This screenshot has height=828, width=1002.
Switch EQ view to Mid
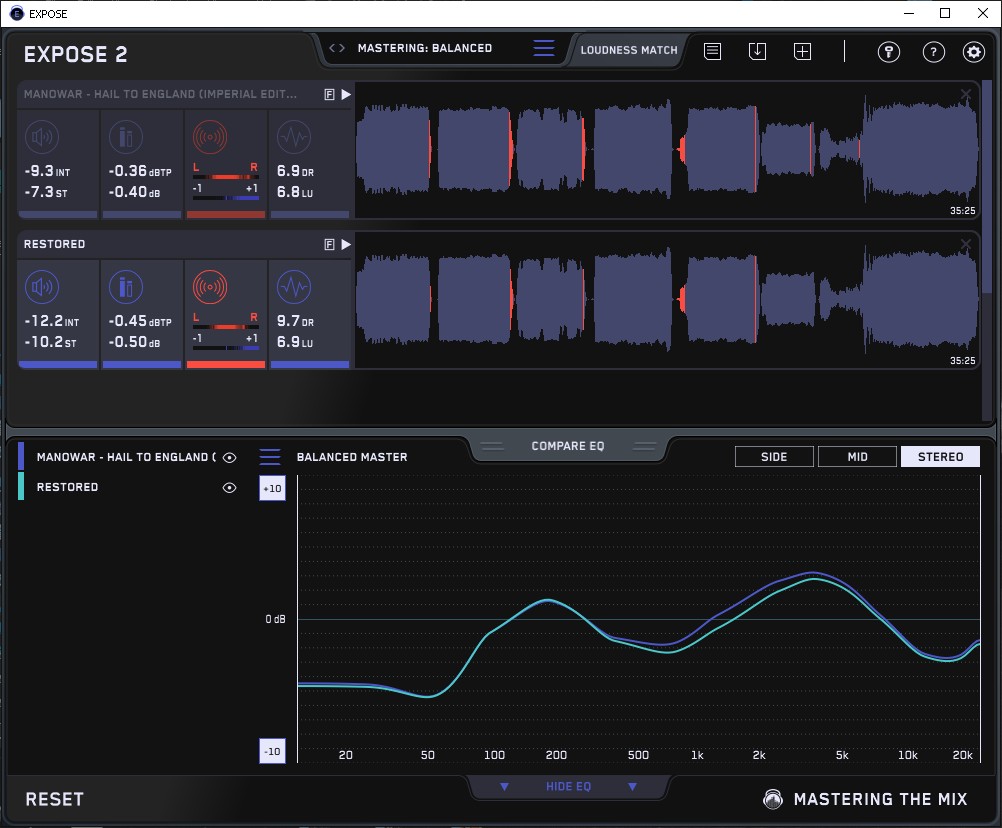tap(857, 457)
